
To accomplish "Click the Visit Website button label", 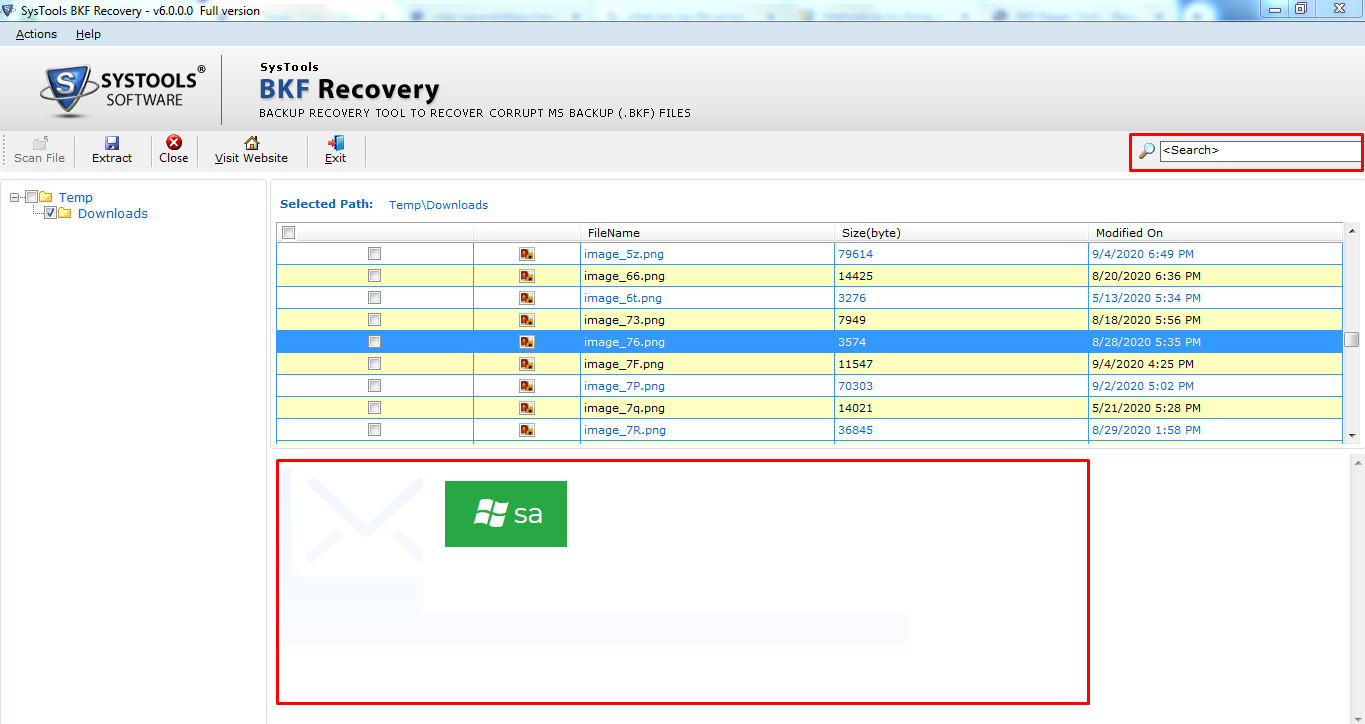I will pos(251,158).
